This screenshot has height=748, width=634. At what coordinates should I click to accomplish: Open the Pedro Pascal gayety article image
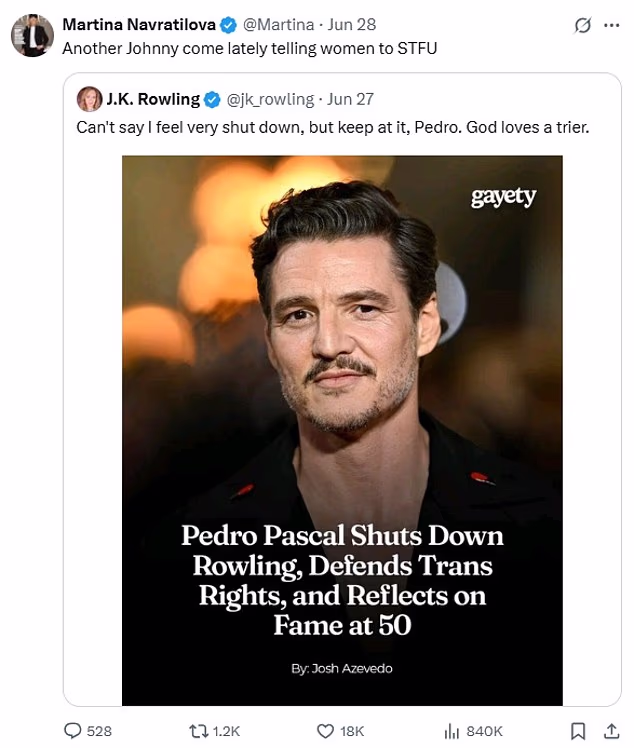click(x=342, y=430)
